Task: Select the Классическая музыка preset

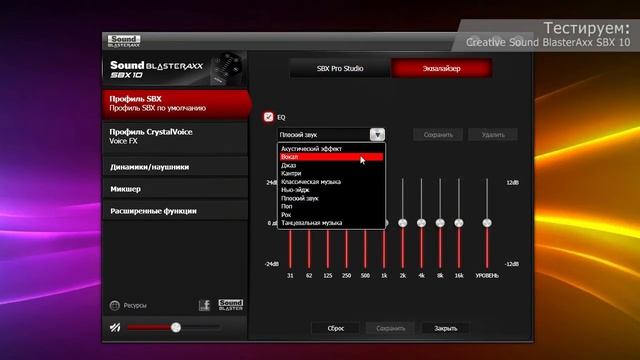Action: pos(331,182)
